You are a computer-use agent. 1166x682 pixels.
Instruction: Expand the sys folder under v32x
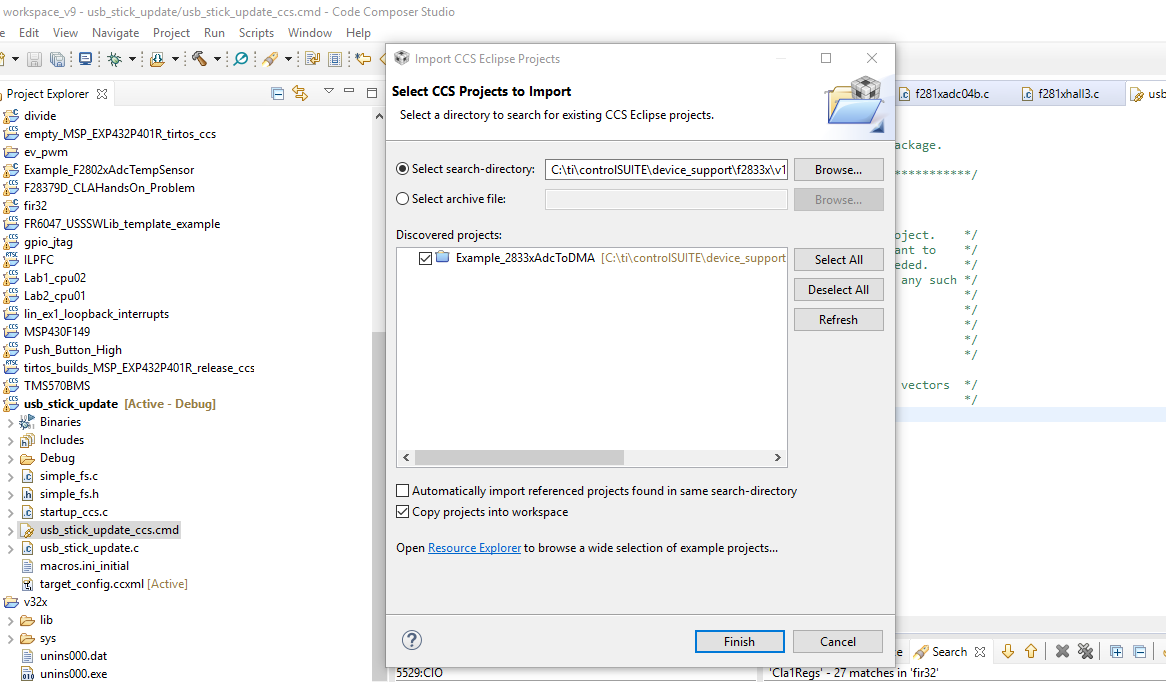click(x=10, y=638)
